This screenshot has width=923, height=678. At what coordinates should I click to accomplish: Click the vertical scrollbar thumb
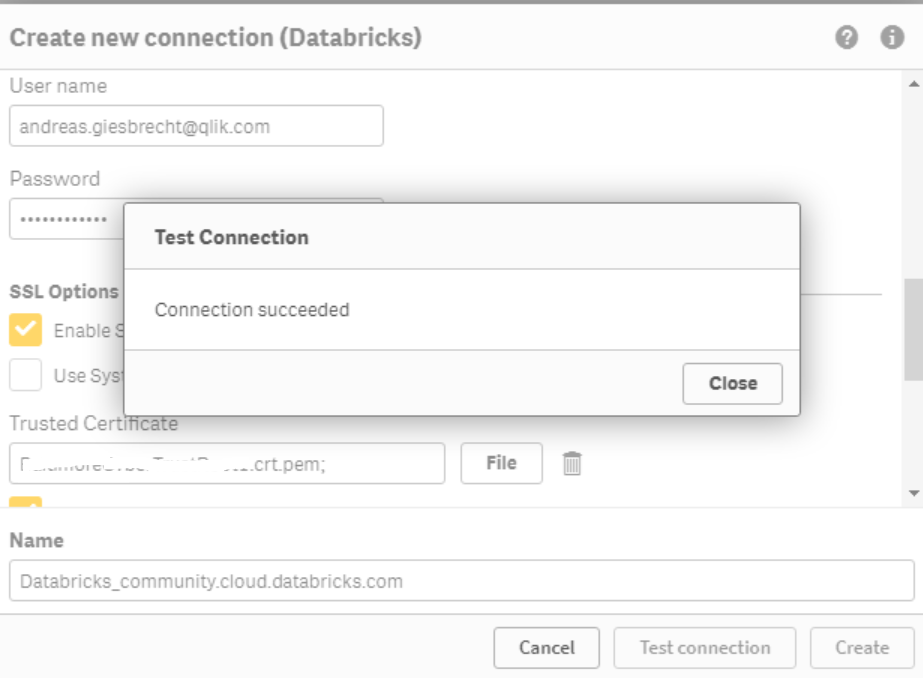913,330
